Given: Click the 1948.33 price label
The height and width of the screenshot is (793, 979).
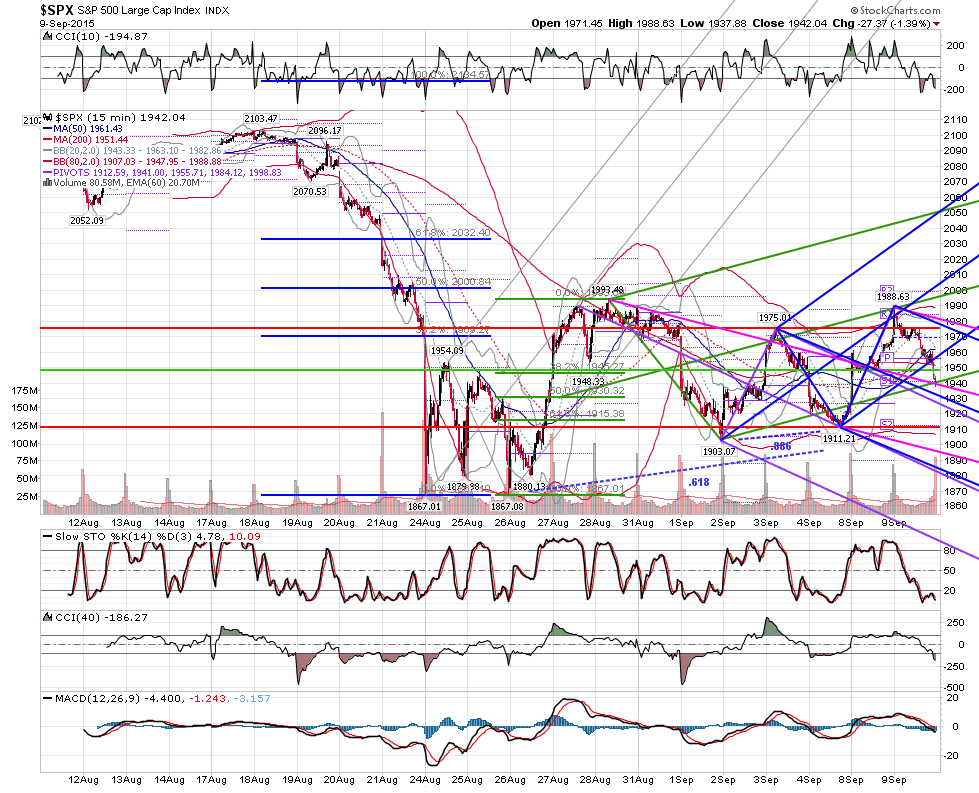Looking at the screenshot, I should (x=588, y=382).
